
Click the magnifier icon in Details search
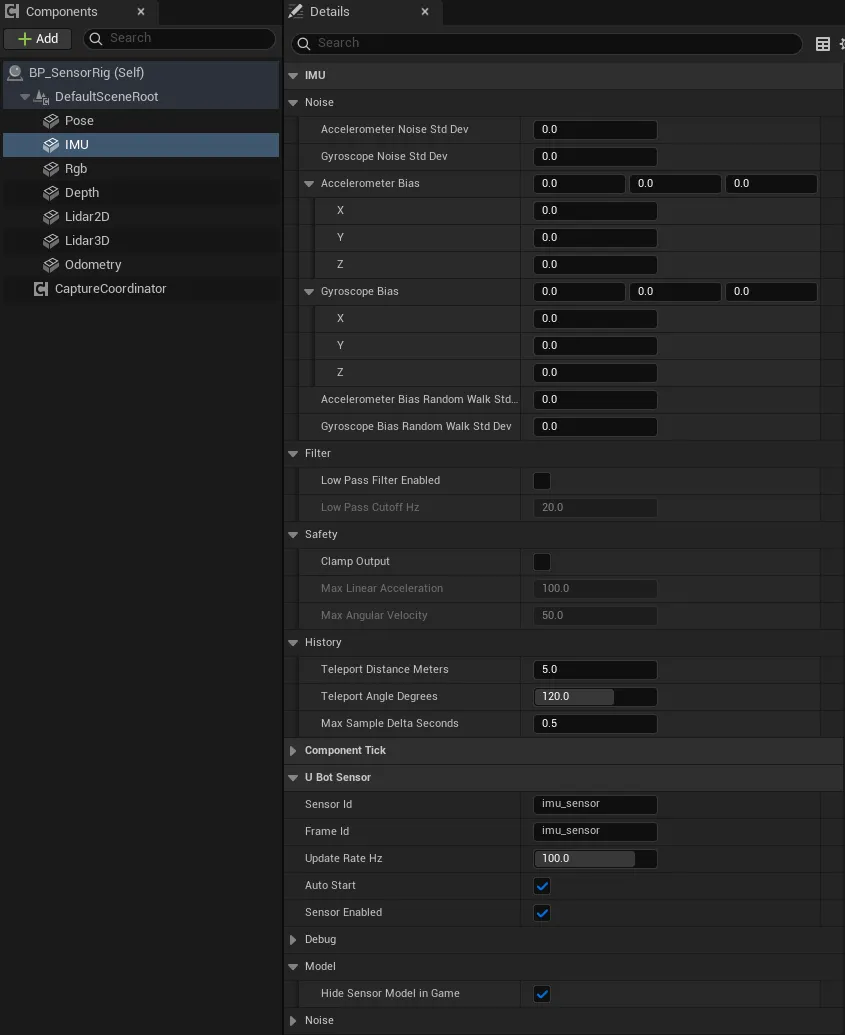coord(304,44)
